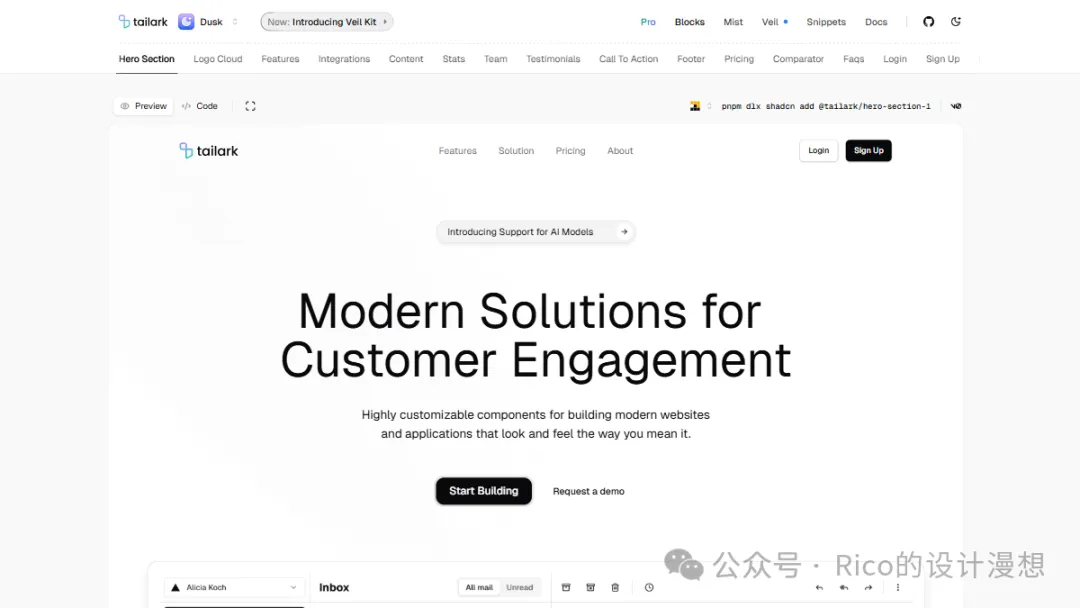Click the pnpm install command to copy
1080x608 pixels.
click(x=825, y=106)
